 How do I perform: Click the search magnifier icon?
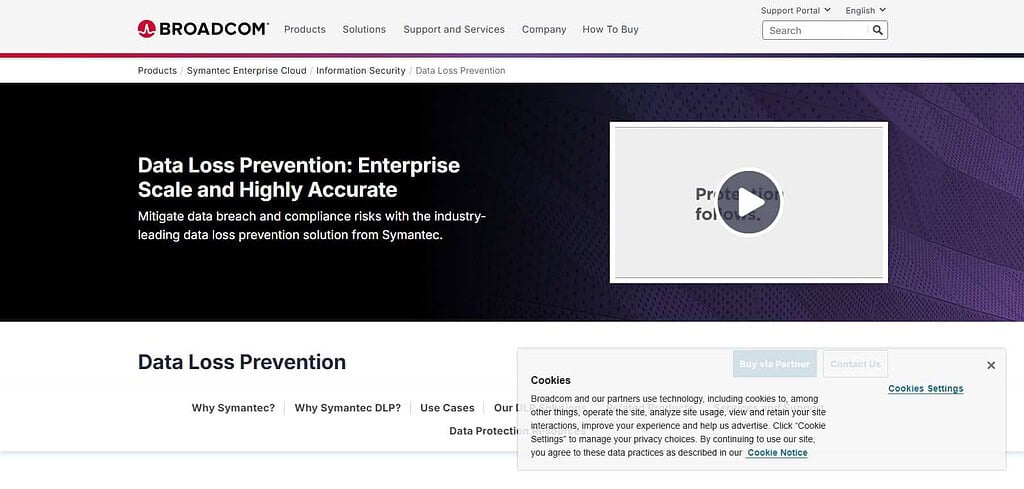click(878, 30)
